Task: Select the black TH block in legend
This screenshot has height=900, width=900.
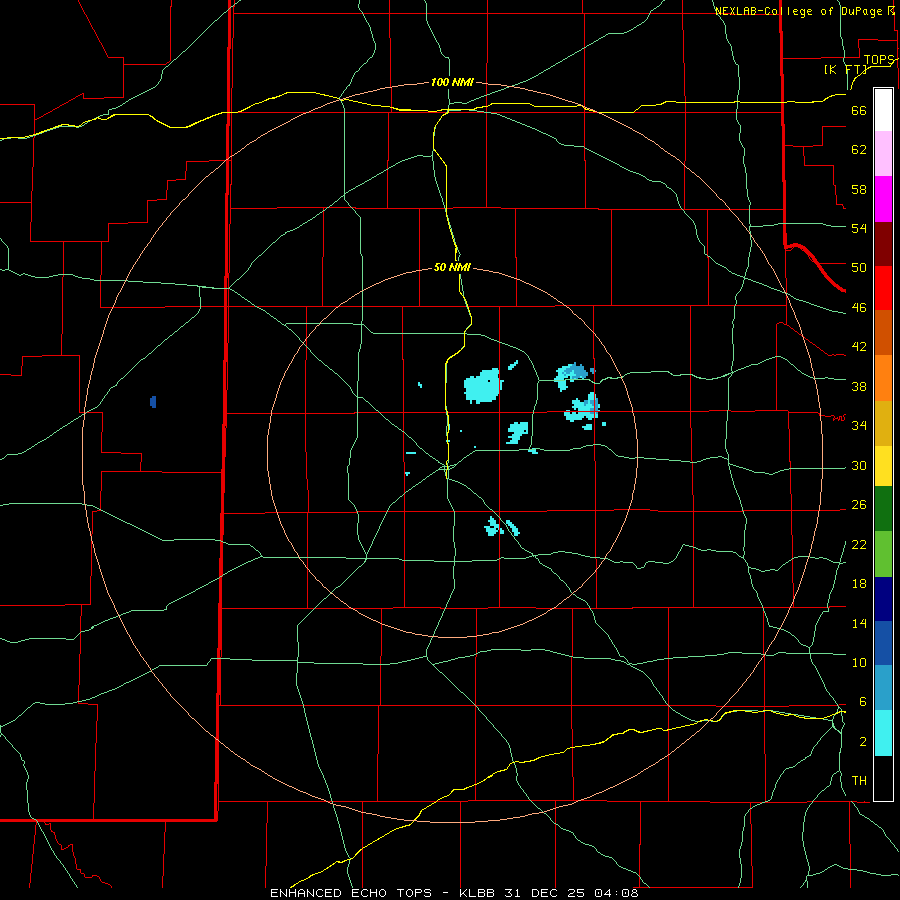Action: pyautogui.click(x=883, y=778)
